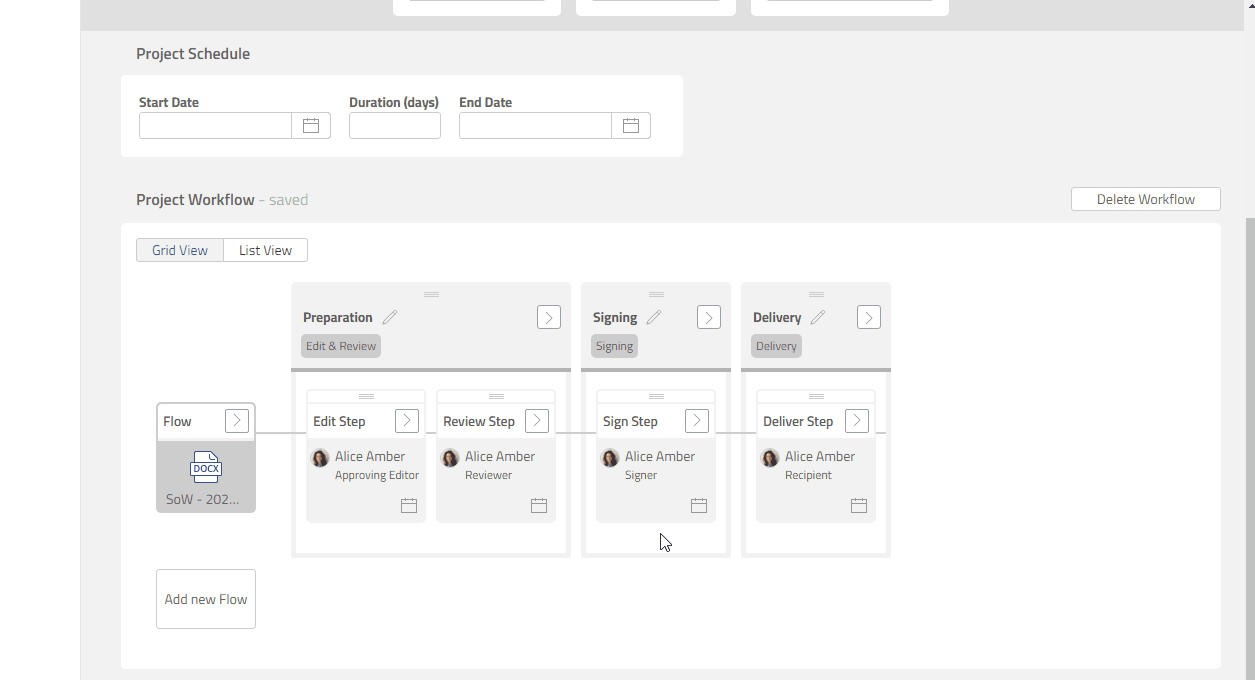Expand the Edit Step arrow
The height and width of the screenshot is (680, 1255).
(407, 421)
